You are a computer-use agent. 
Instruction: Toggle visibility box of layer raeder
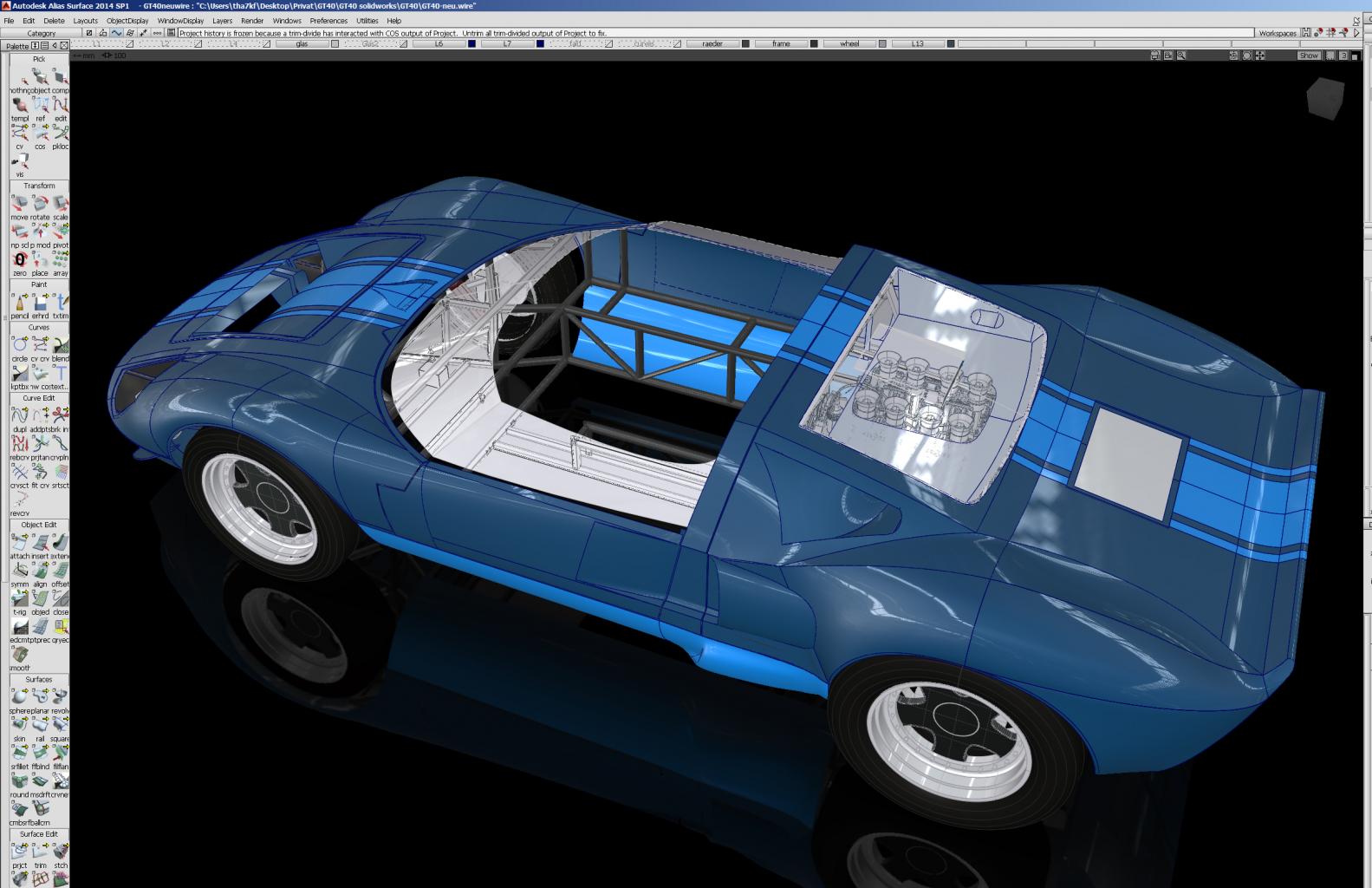745,43
